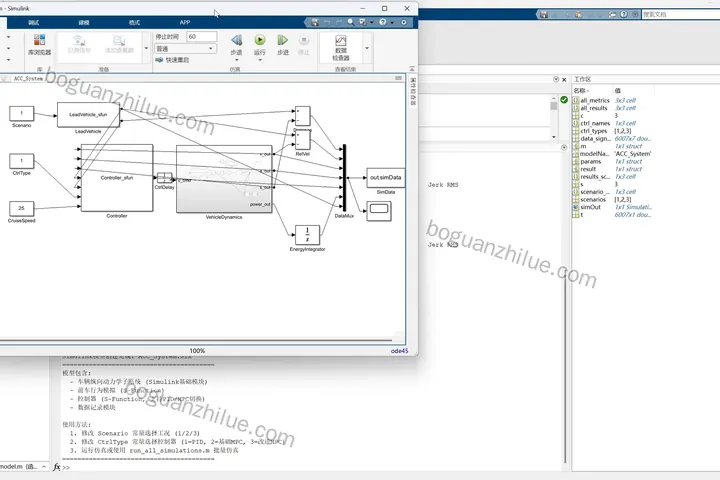The image size is (720, 480).
Task: Open the Data Inspector (数据检查器)
Action: [341, 48]
